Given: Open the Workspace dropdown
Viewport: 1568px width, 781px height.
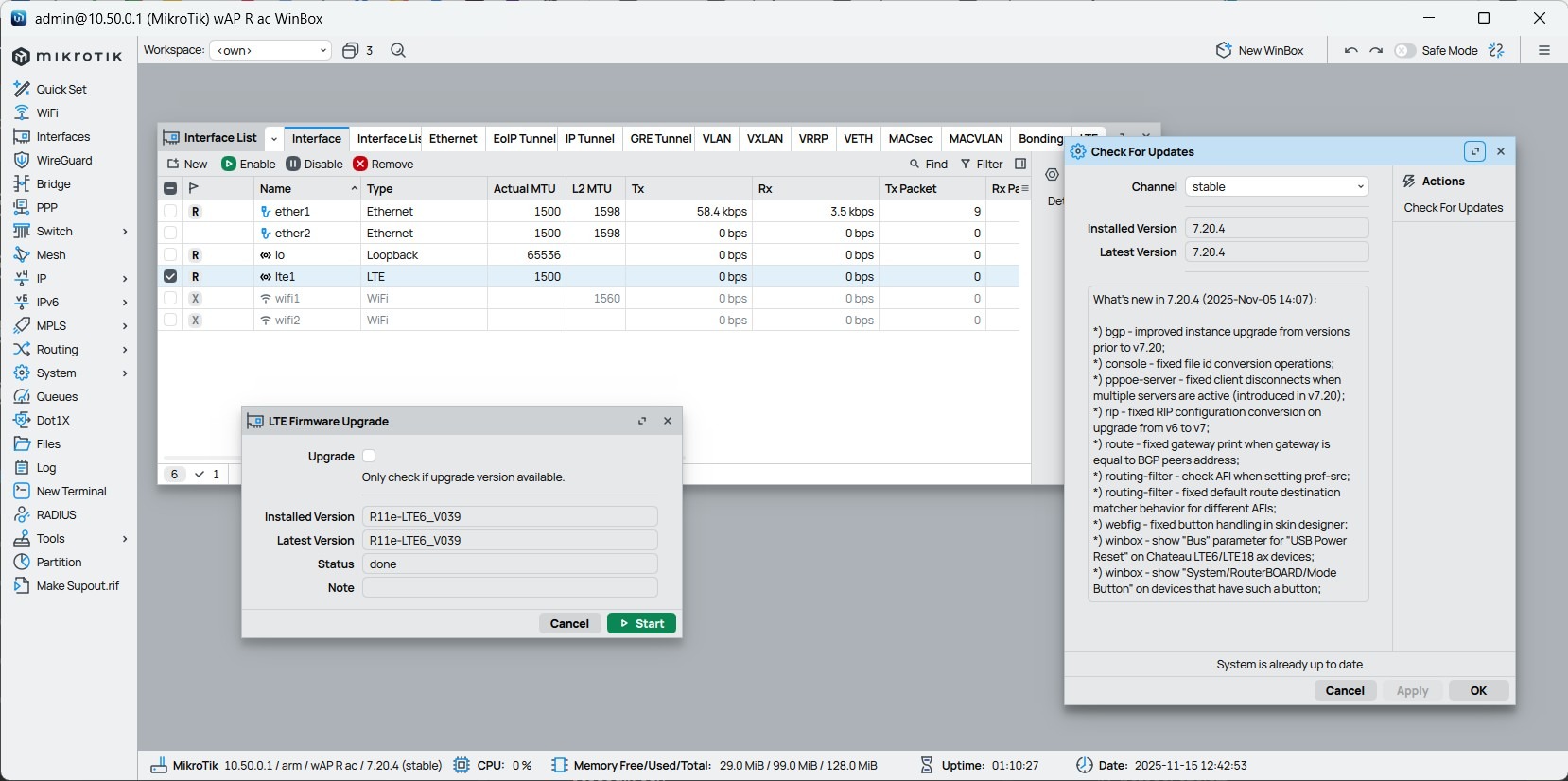Looking at the screenshot, I should [270, 50].
